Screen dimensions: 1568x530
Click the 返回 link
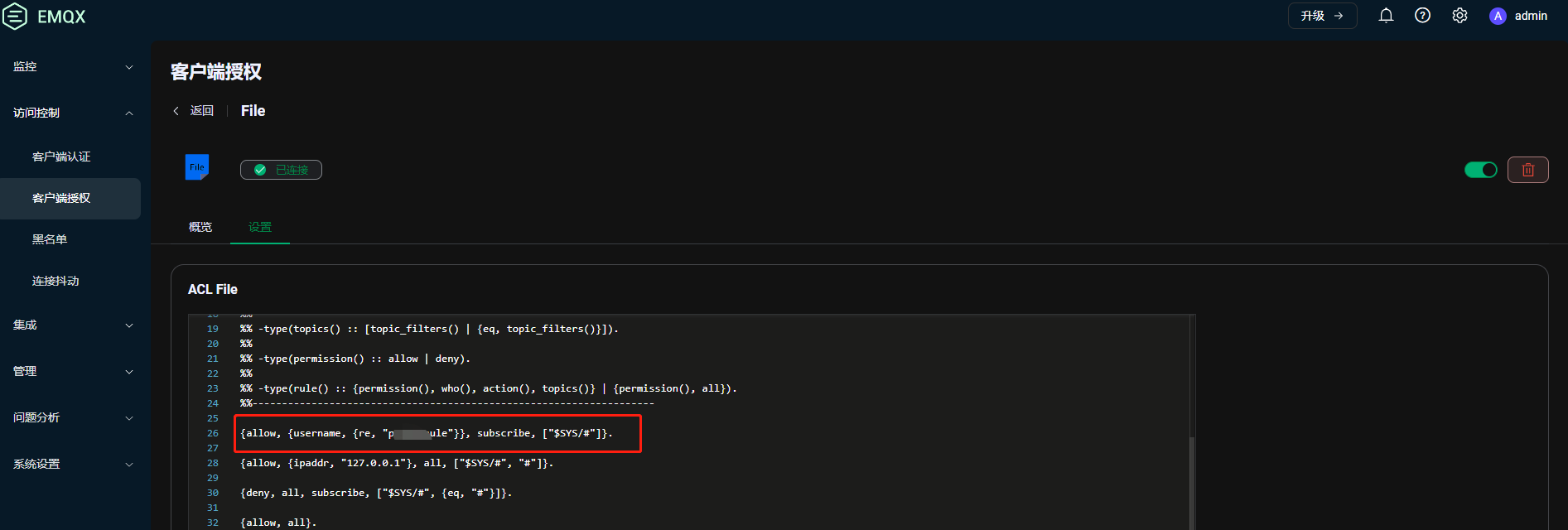click(x=201, y=110)
